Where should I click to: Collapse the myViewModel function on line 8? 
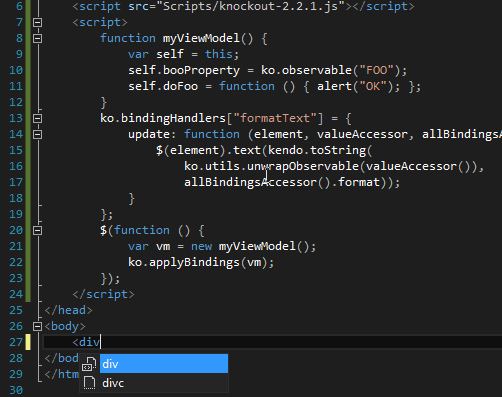37,38
